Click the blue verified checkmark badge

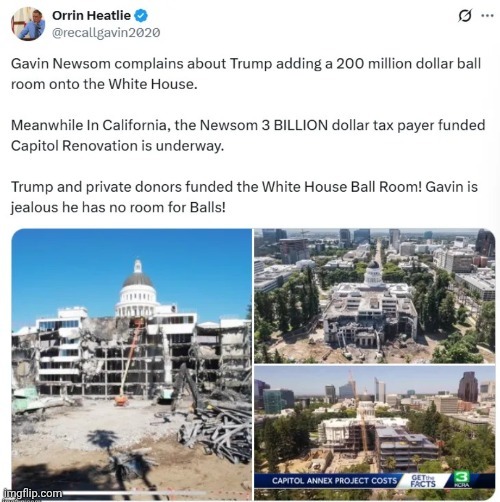coord(141,16)
